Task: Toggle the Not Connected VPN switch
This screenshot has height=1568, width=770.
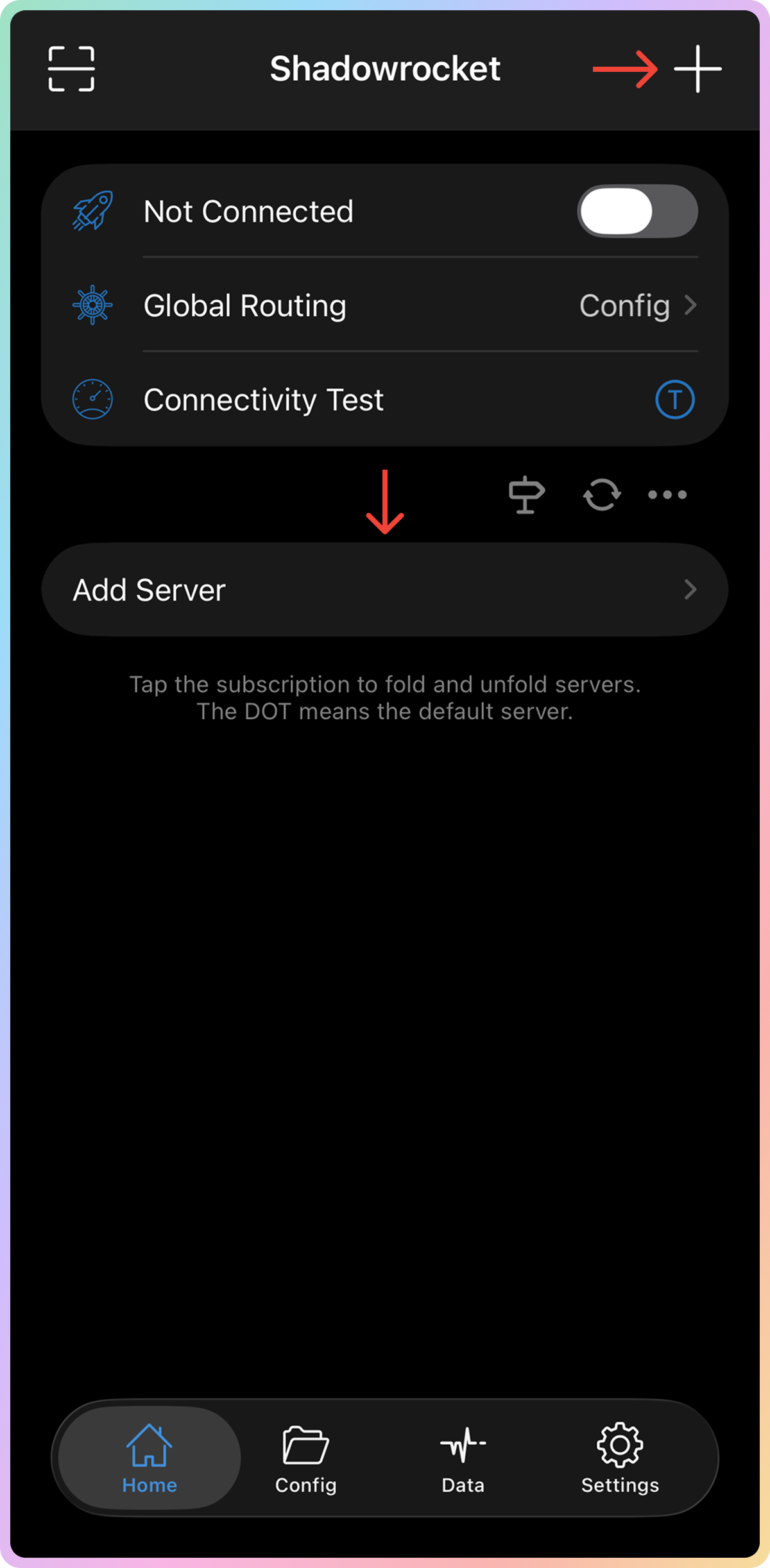Action: 638,211
